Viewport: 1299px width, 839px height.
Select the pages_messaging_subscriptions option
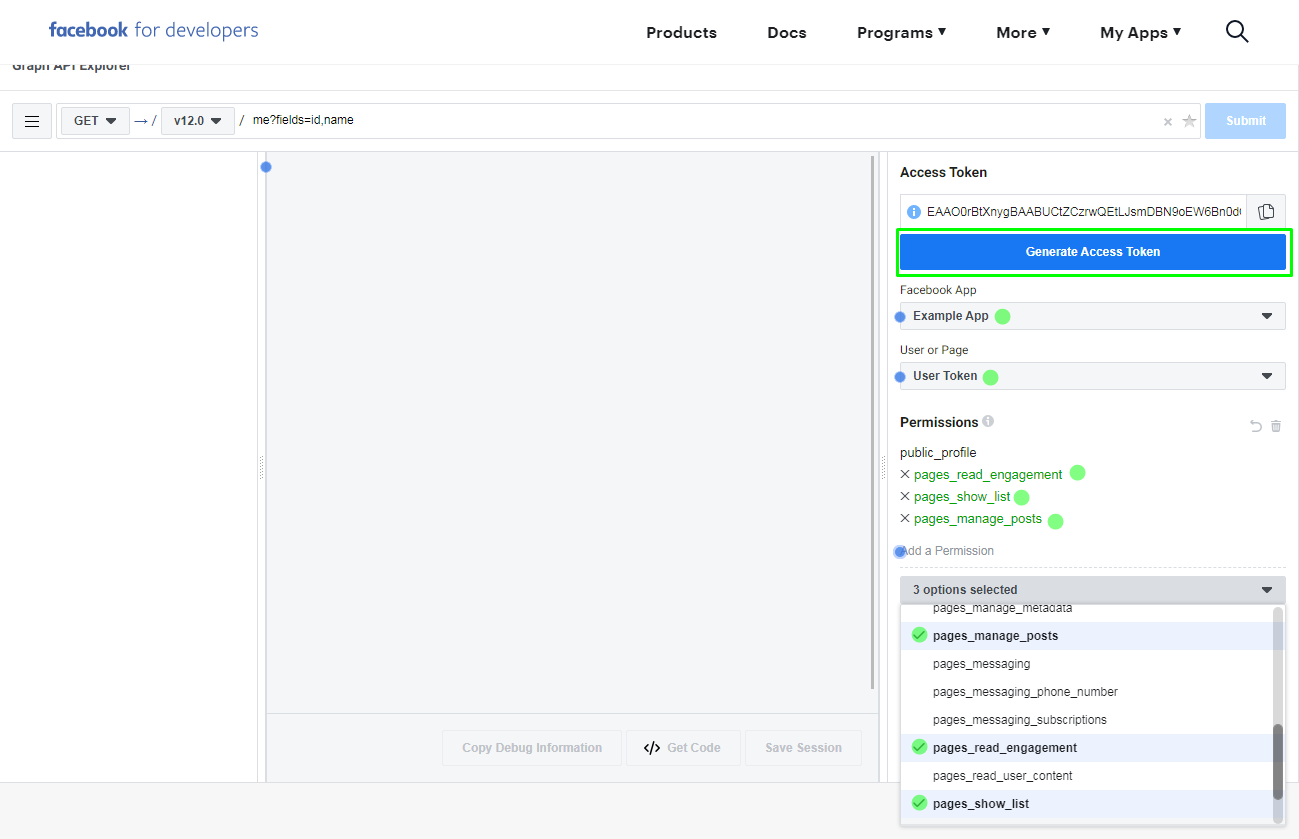1086,720
